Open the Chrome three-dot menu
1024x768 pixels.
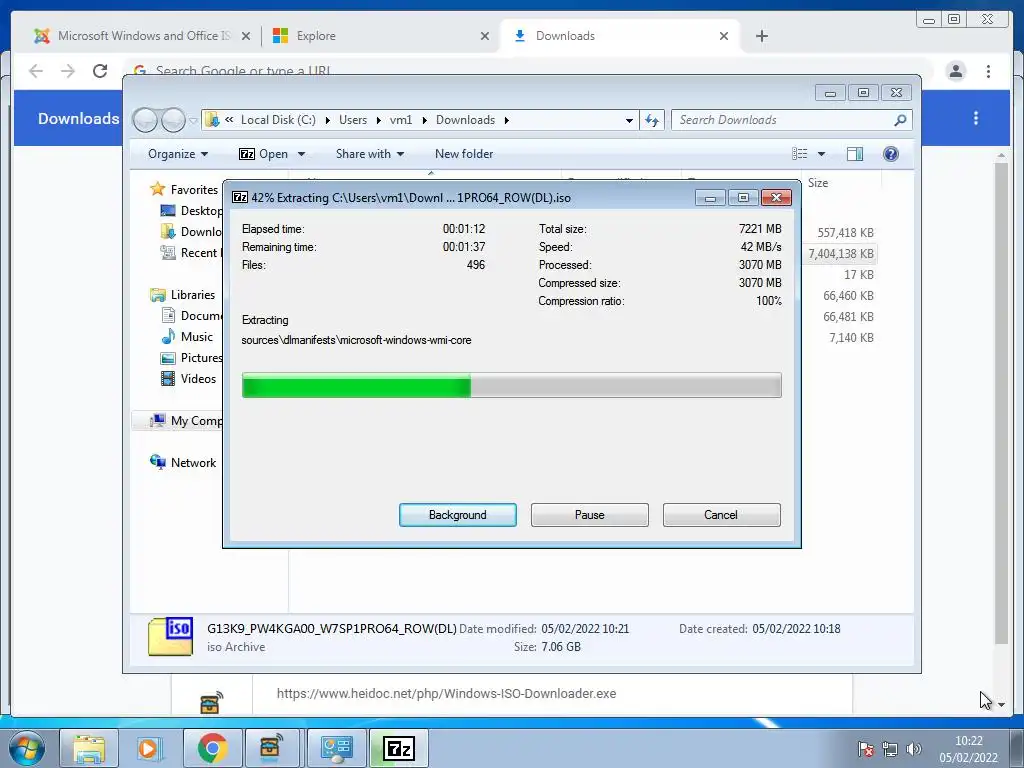[988, 71]
